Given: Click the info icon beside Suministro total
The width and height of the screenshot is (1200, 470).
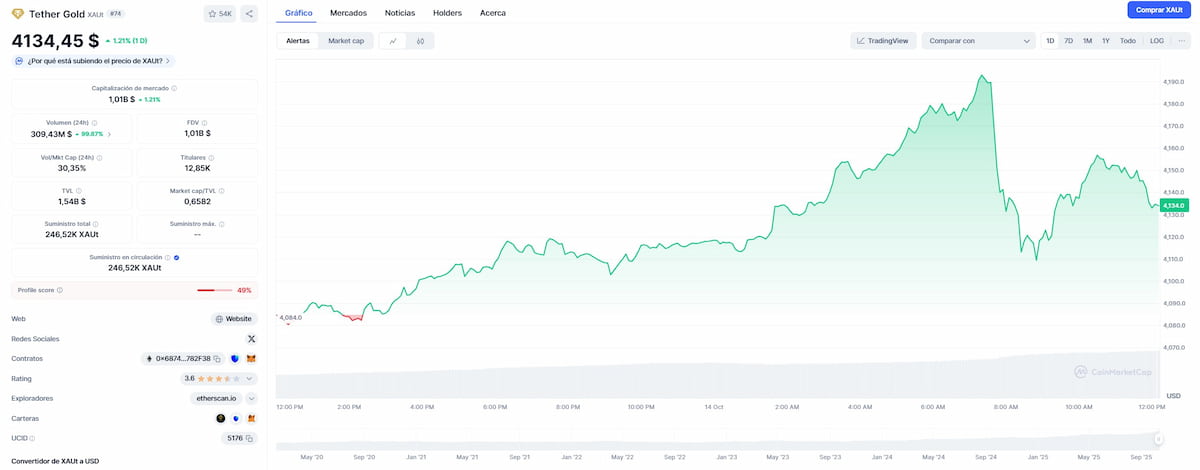Looking at the screenshot, I should click(96, 224).
